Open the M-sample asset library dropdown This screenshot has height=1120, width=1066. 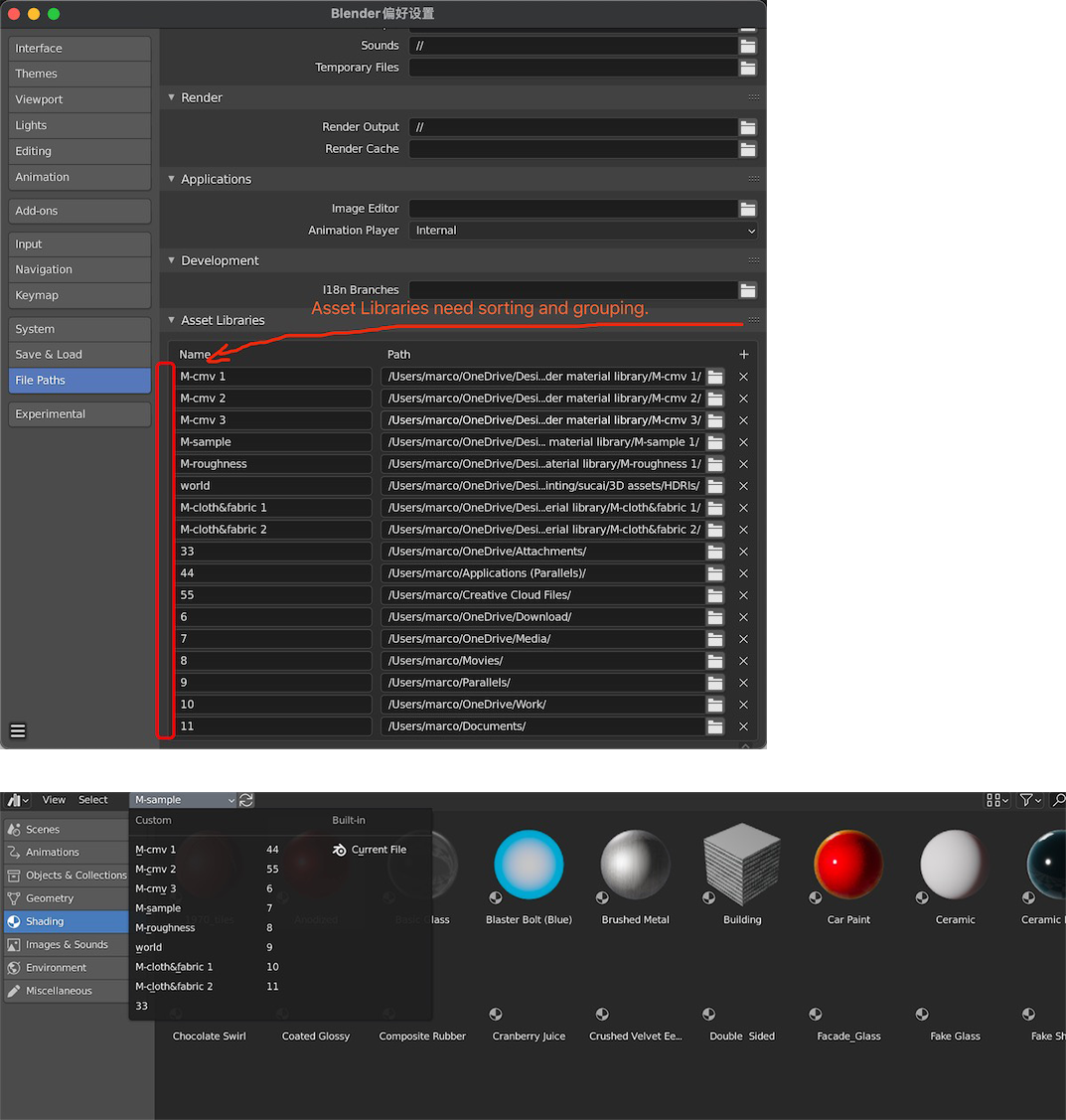coord(183,800)
